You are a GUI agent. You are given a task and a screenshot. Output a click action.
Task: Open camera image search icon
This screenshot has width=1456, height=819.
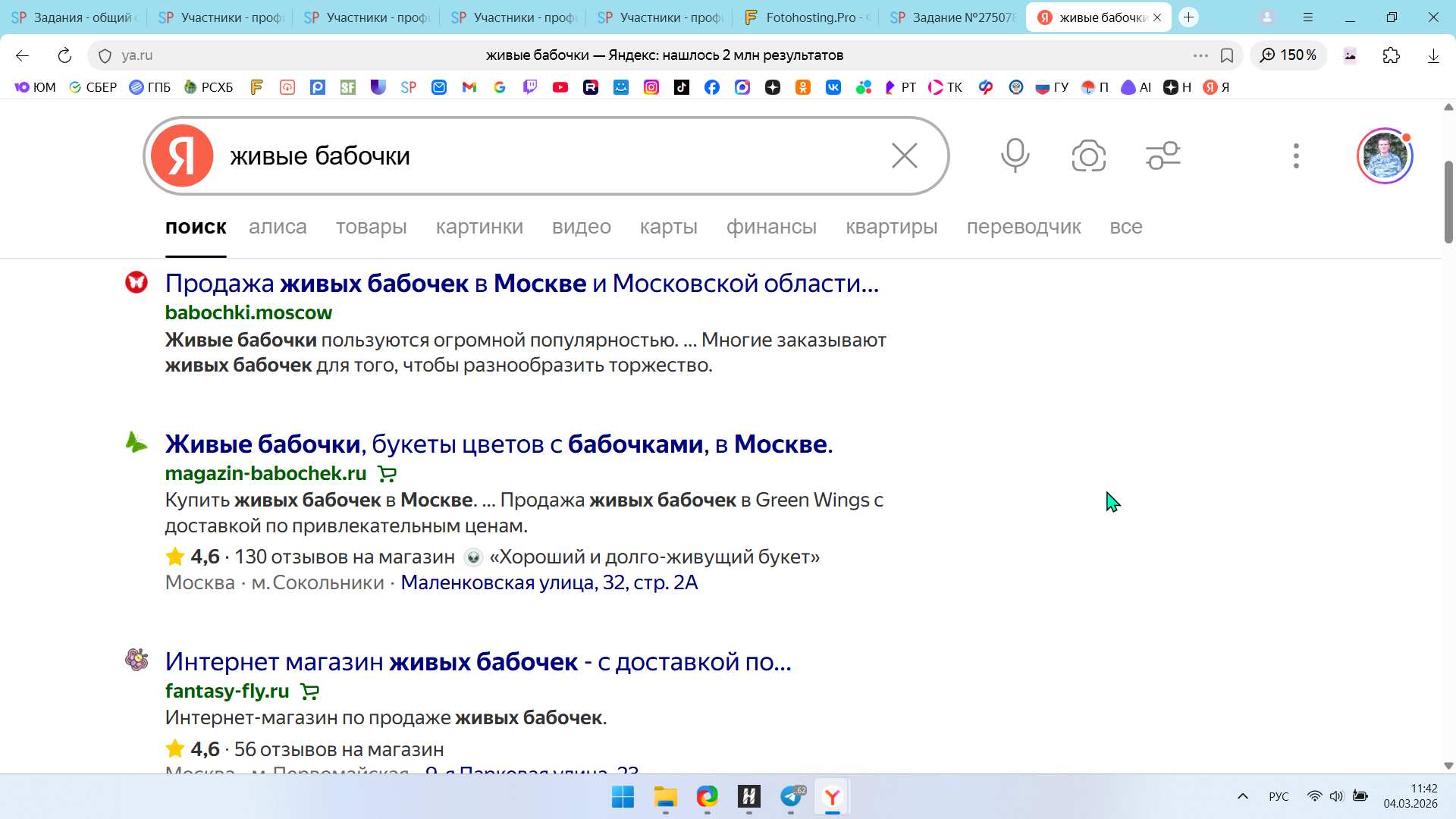(x=1088, y=156)
